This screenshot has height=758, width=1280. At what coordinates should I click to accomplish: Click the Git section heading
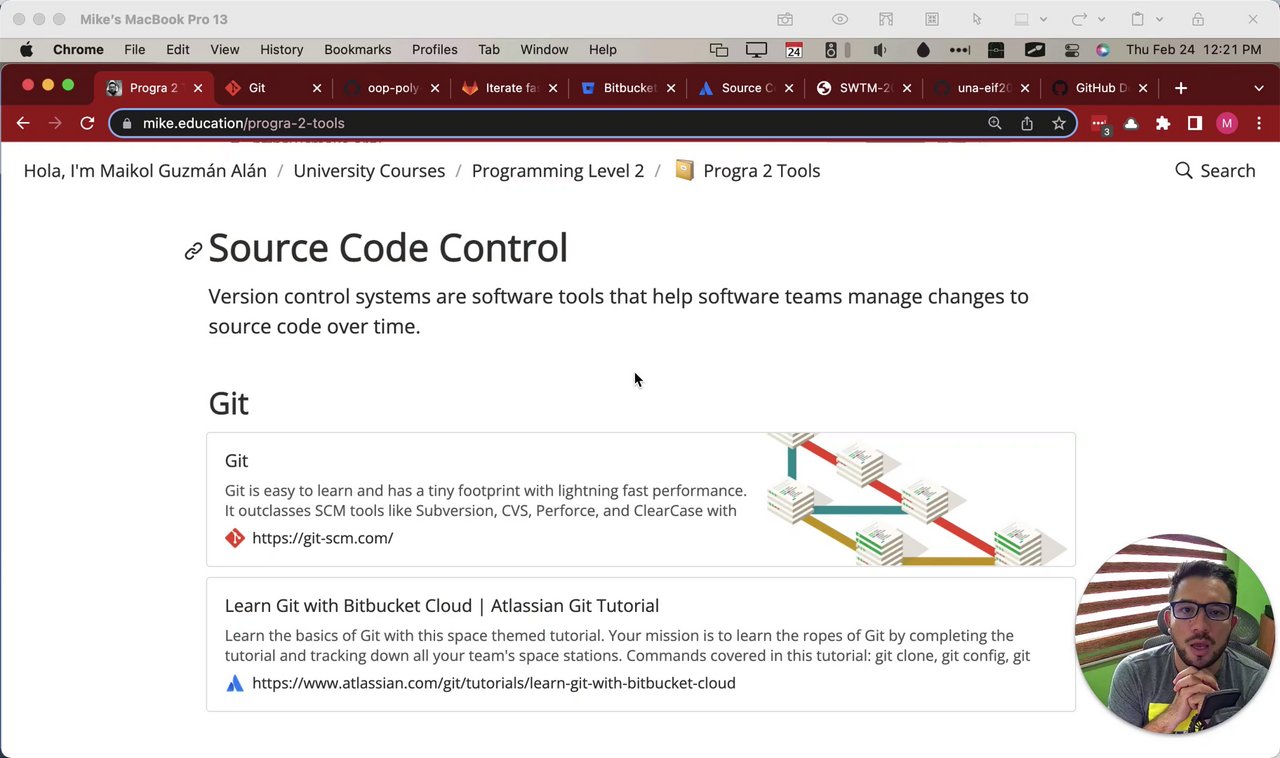coord(228,404)
